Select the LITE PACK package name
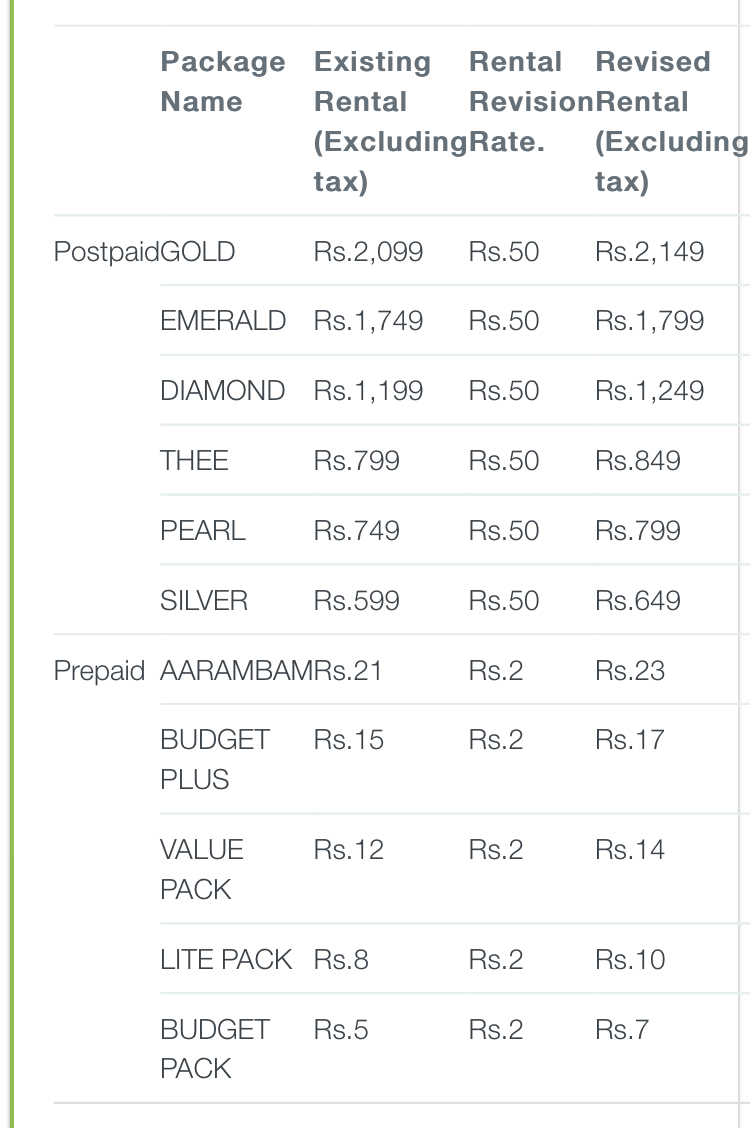 226,959
